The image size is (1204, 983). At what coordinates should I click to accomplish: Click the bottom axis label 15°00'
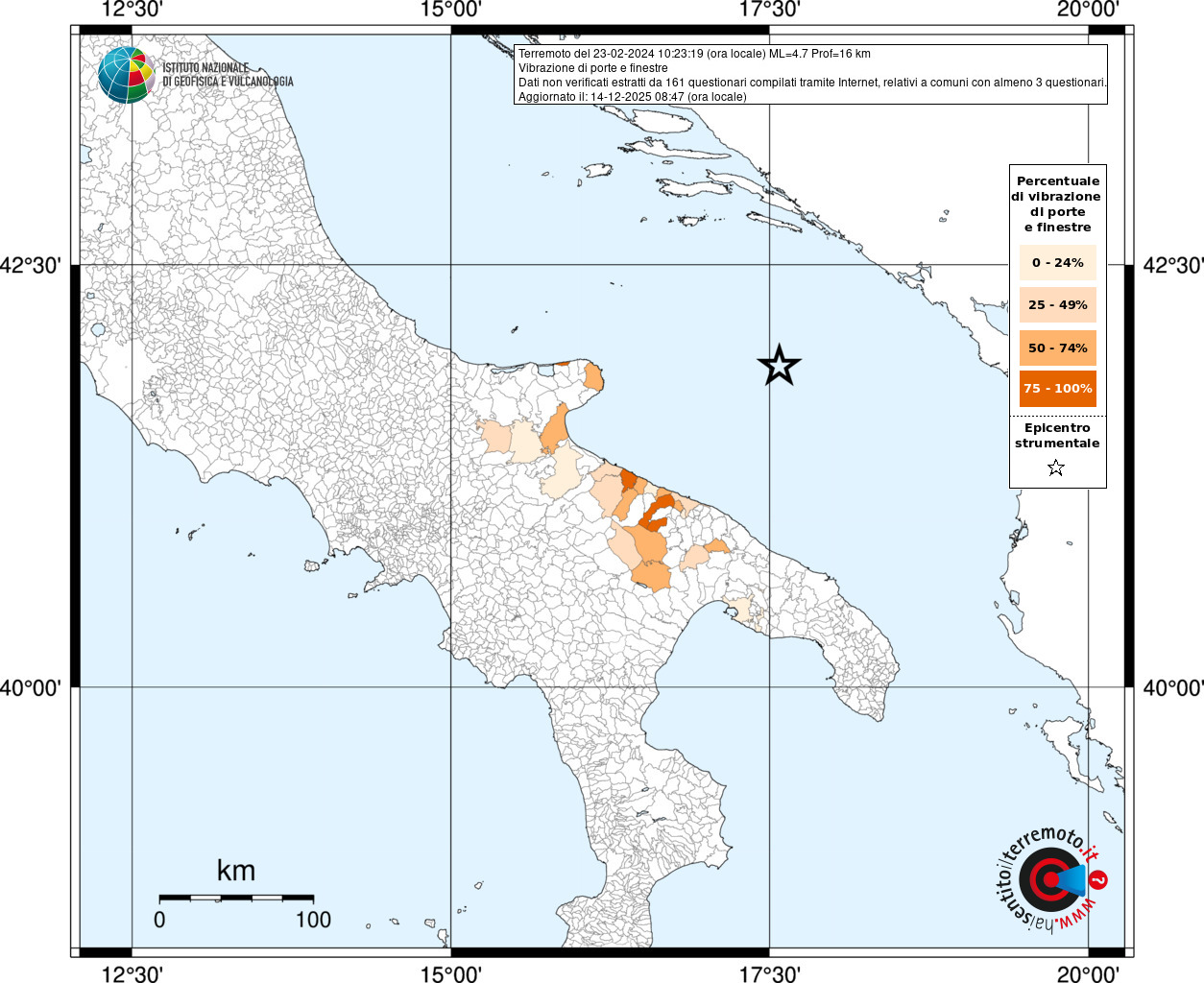[x=450, y=973]
